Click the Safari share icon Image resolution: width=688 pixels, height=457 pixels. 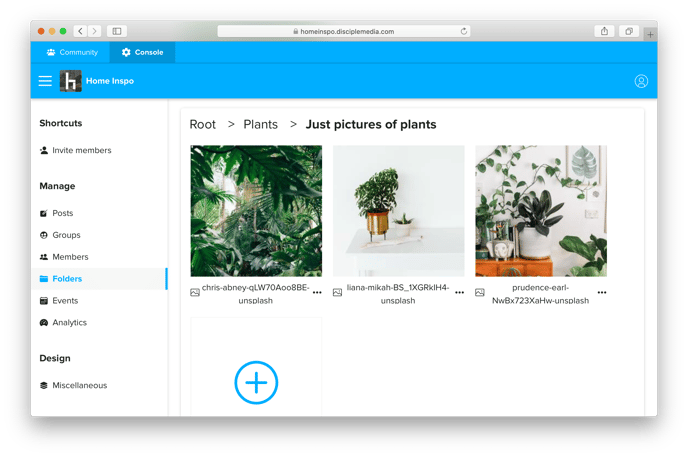coord(604,31)
